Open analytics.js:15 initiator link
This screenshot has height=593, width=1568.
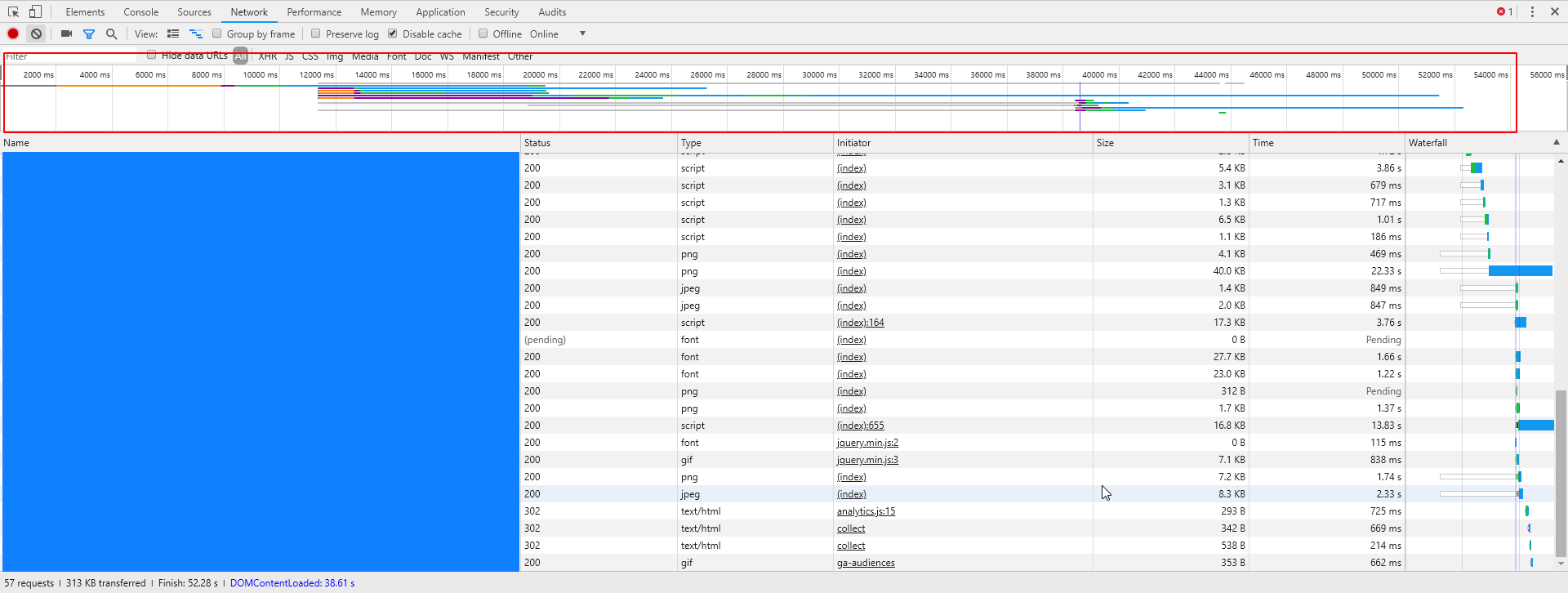click(x=866, y=511)
